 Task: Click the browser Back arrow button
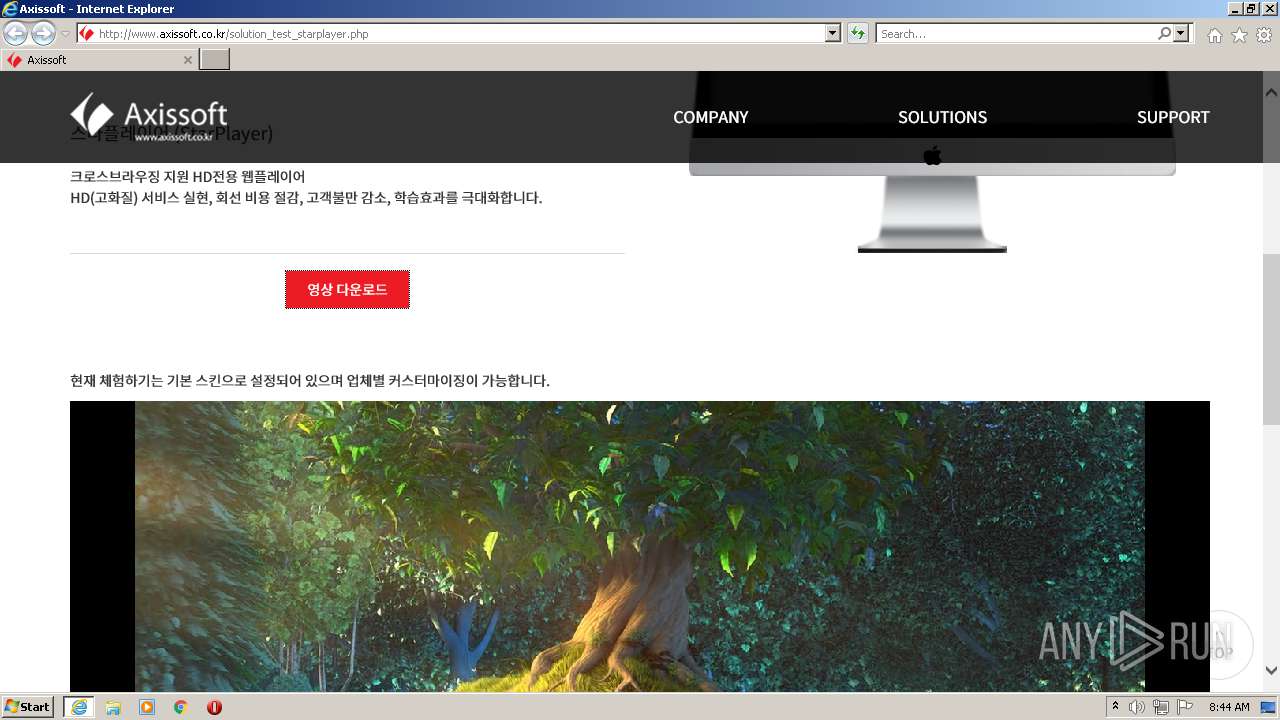point(15,33)
